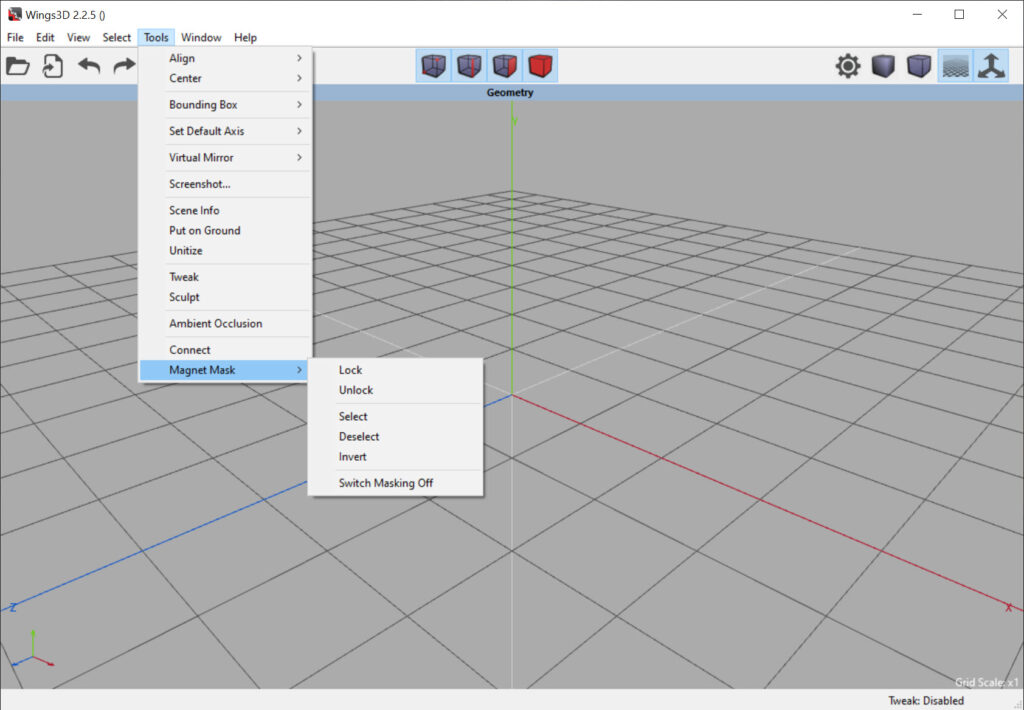Toggle orthographic/perspective view cube icon
Screen dimensions: 1024x710
click(919, 66)
